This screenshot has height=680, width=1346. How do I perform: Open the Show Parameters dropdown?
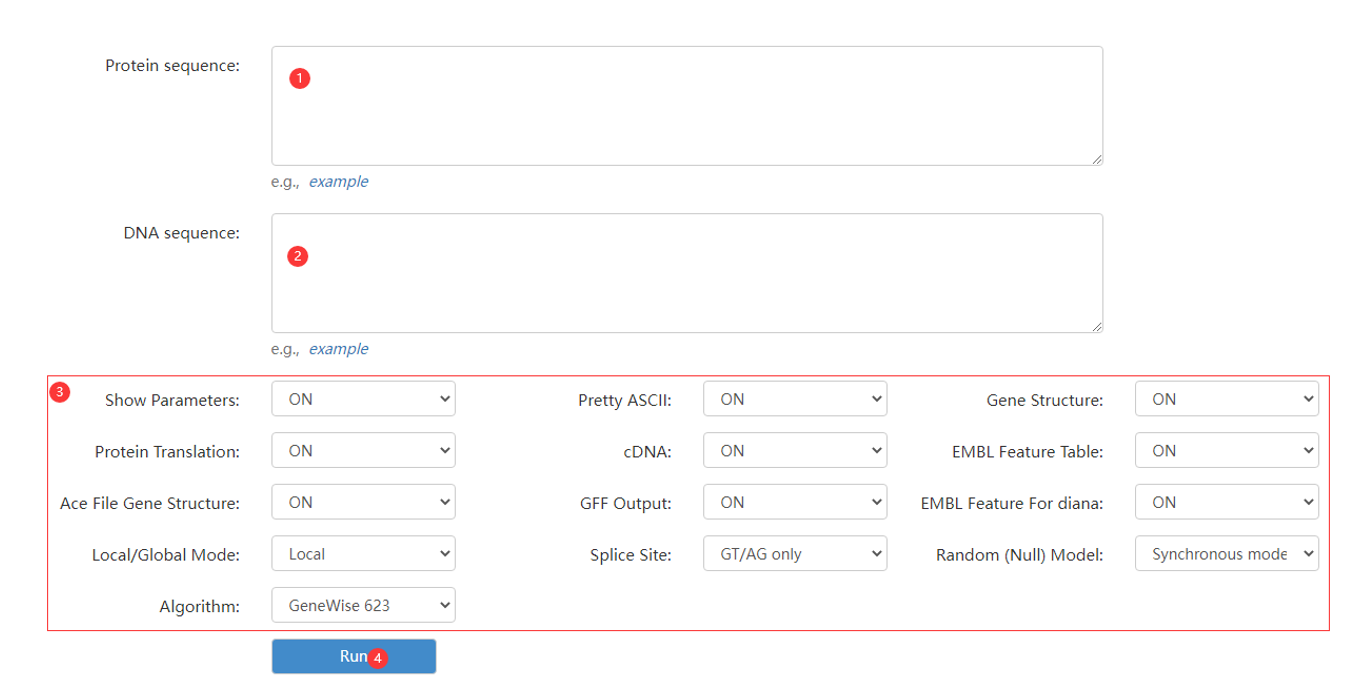(363, 399)
